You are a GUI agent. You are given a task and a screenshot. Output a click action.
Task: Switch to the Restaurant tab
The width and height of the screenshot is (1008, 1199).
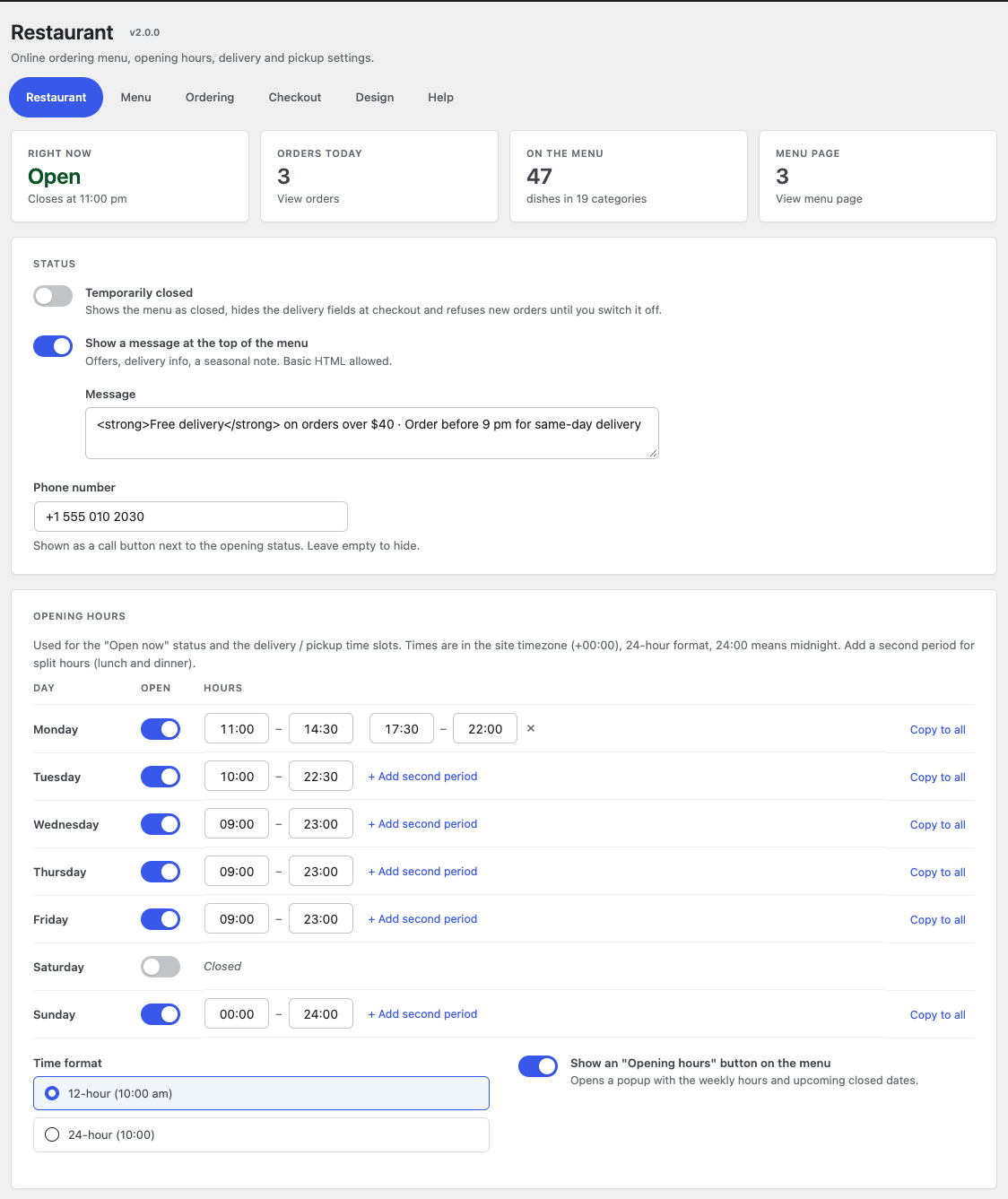56,97
